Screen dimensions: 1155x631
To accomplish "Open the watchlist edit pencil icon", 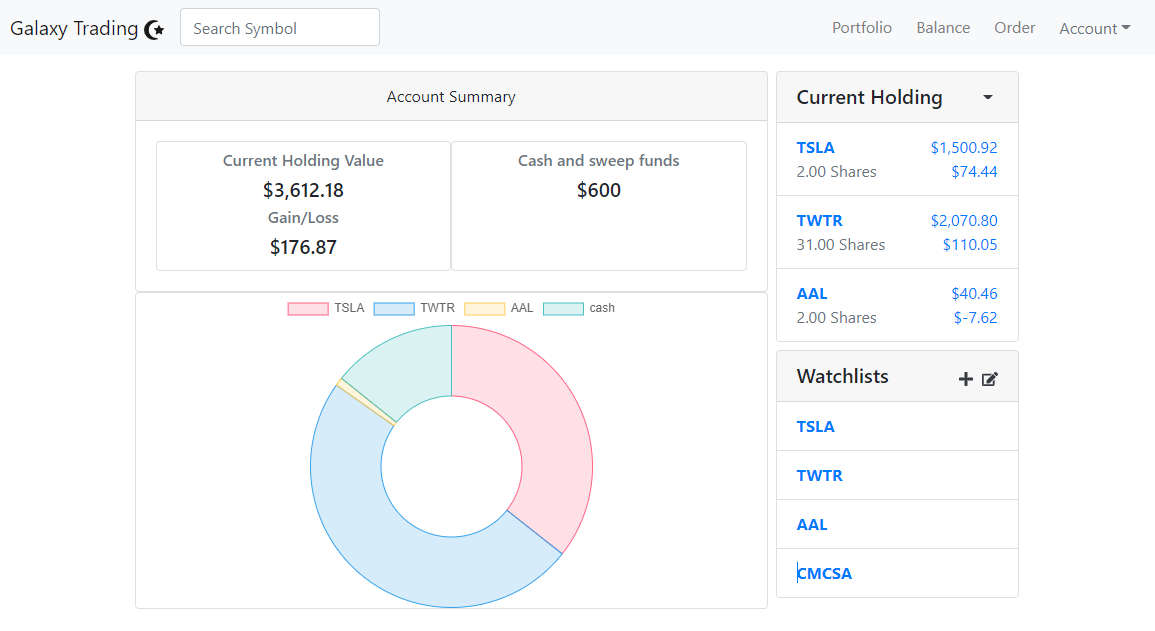I will tap(990, 379).
